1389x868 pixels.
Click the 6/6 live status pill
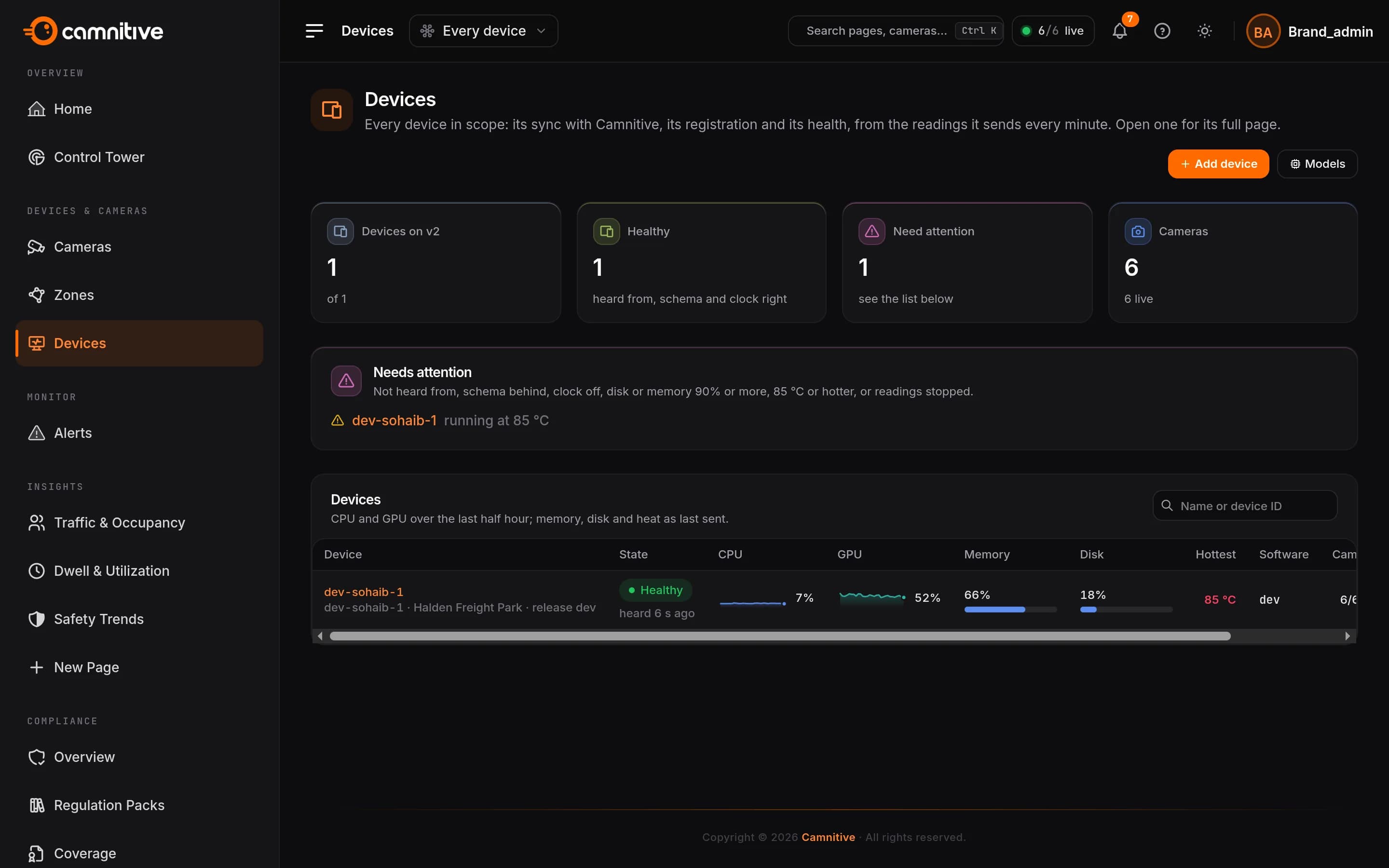tap(1053, 31)
